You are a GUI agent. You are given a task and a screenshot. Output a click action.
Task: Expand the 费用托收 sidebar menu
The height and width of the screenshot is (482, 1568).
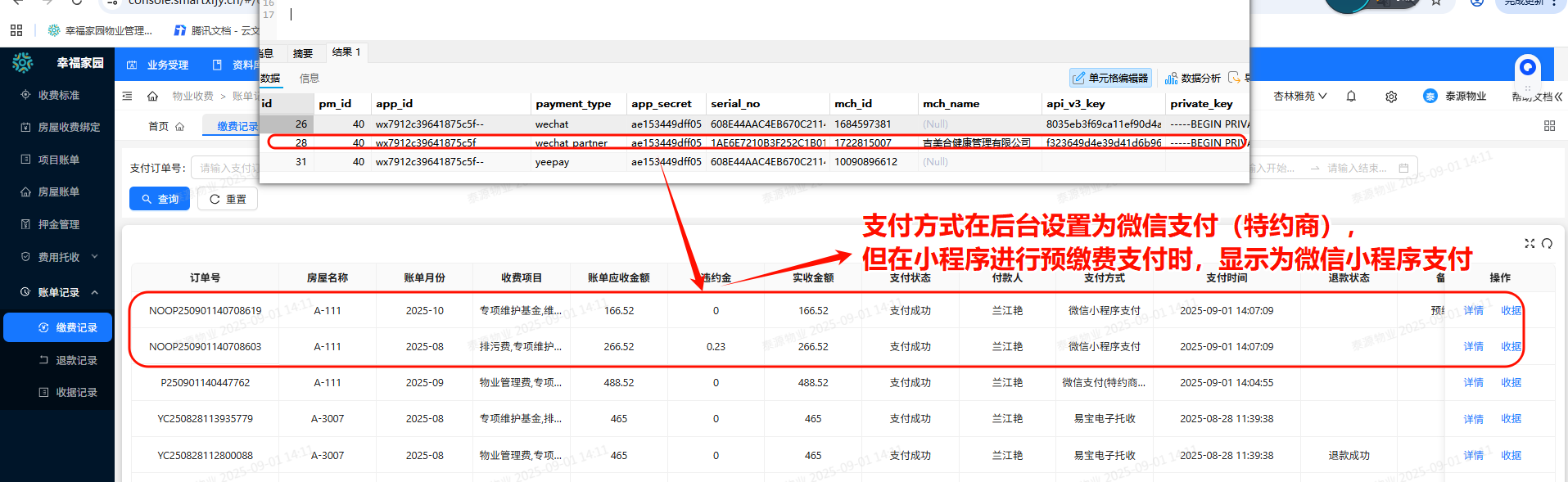coord(57,257)
